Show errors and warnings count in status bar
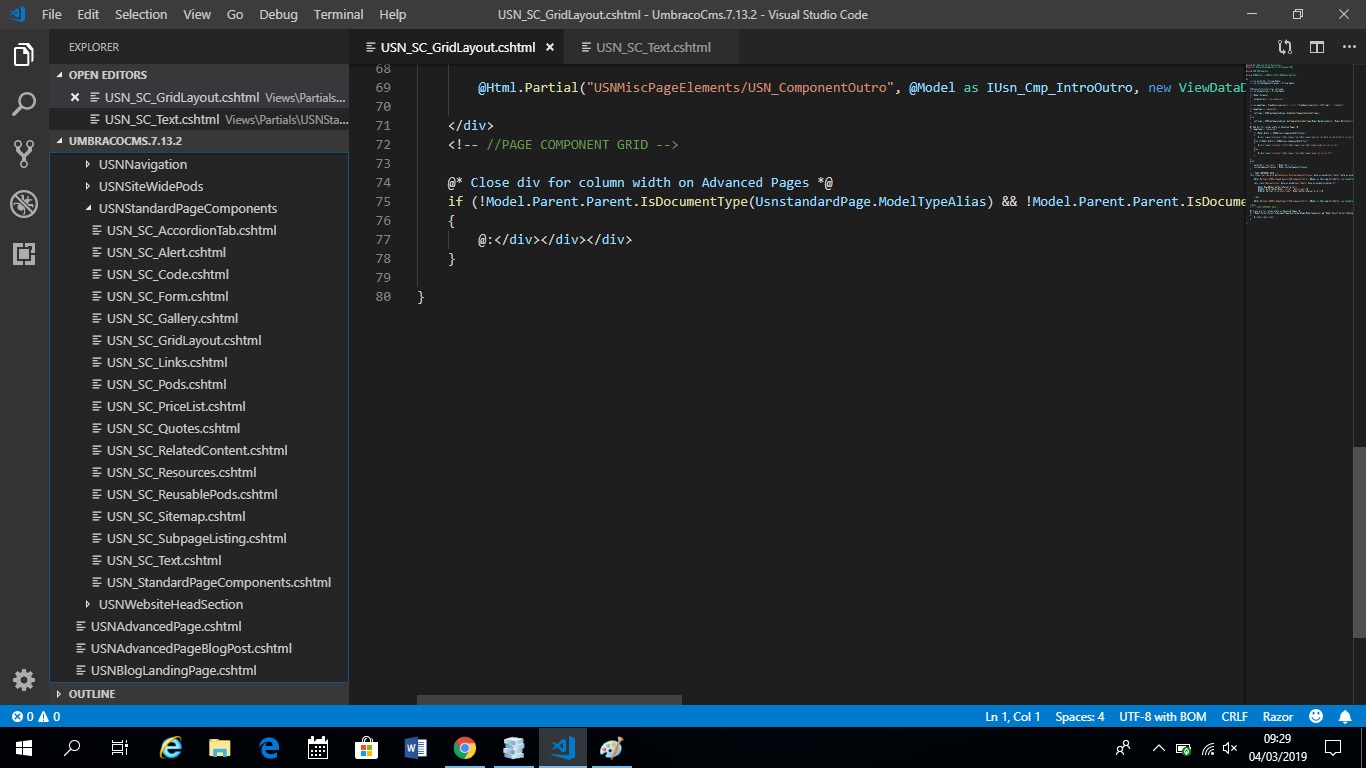The width and height of the screenshot is (1366, 768). [x=36, y=717]
